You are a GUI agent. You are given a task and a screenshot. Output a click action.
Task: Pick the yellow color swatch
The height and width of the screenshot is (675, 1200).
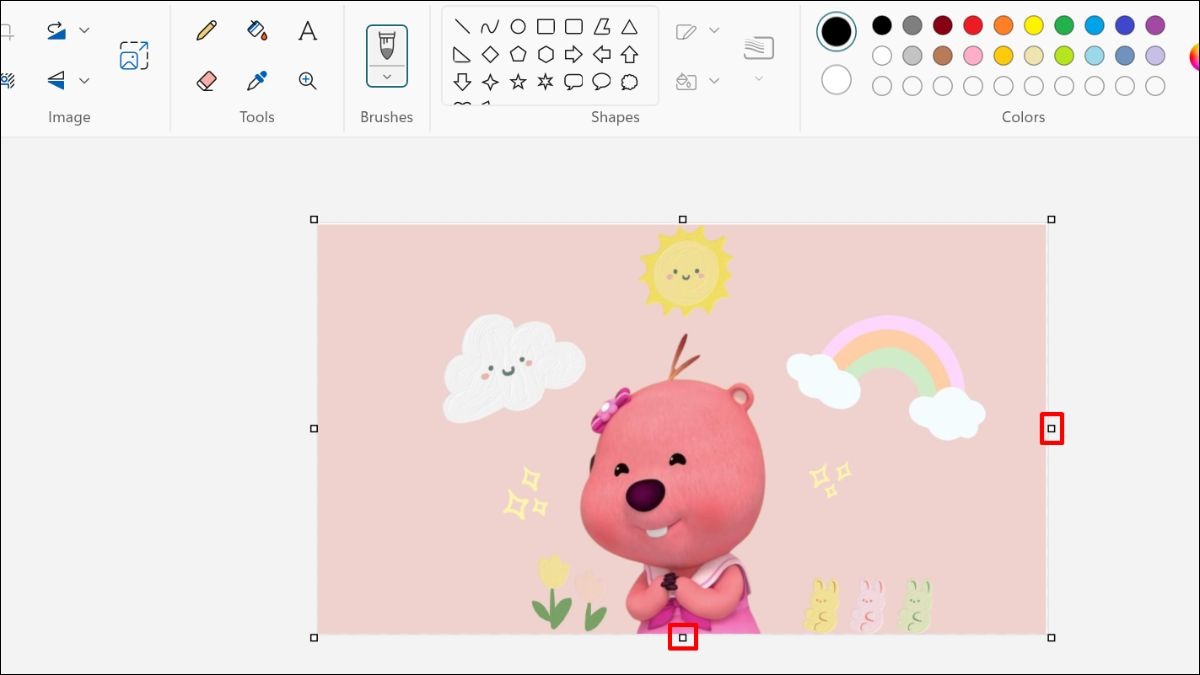(1034, 25)
